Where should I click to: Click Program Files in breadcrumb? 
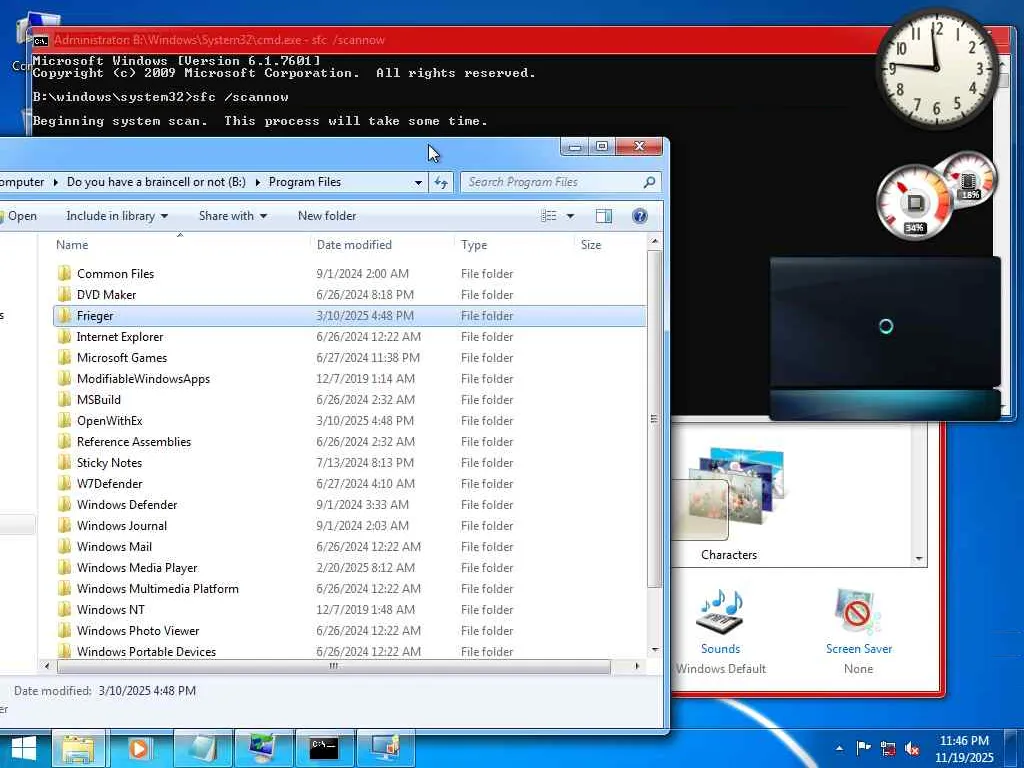305,182
